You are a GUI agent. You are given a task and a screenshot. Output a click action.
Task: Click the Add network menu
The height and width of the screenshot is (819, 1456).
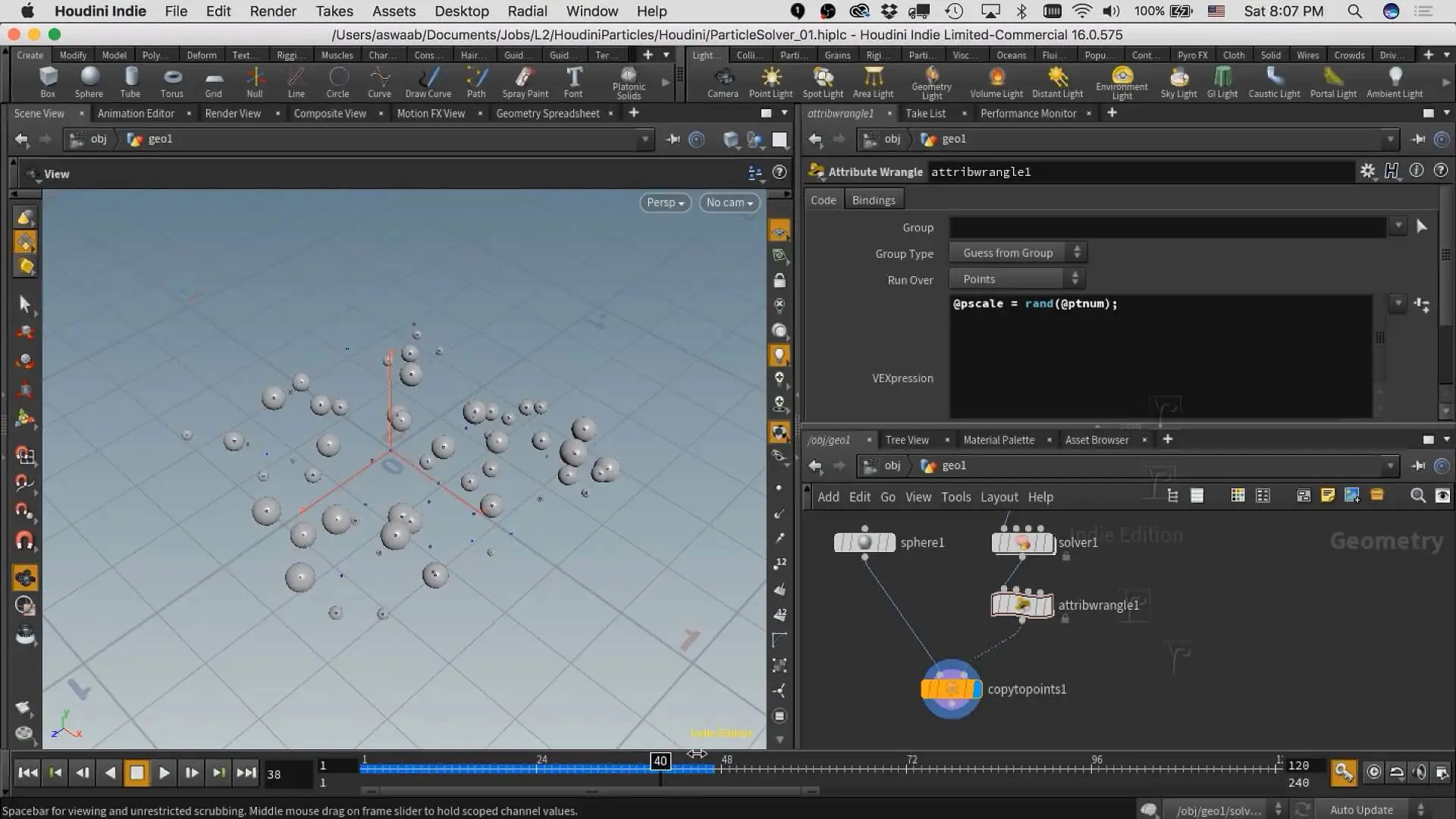point(828,497)
